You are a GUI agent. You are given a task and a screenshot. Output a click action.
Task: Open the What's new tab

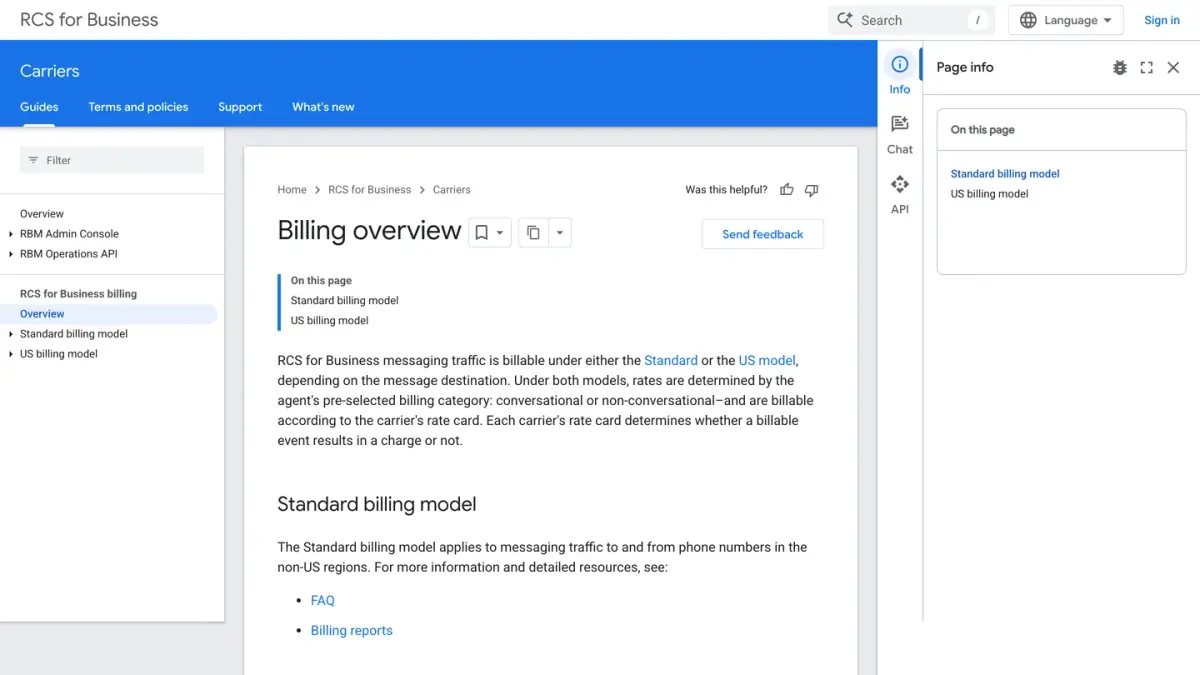pos(323,107)
